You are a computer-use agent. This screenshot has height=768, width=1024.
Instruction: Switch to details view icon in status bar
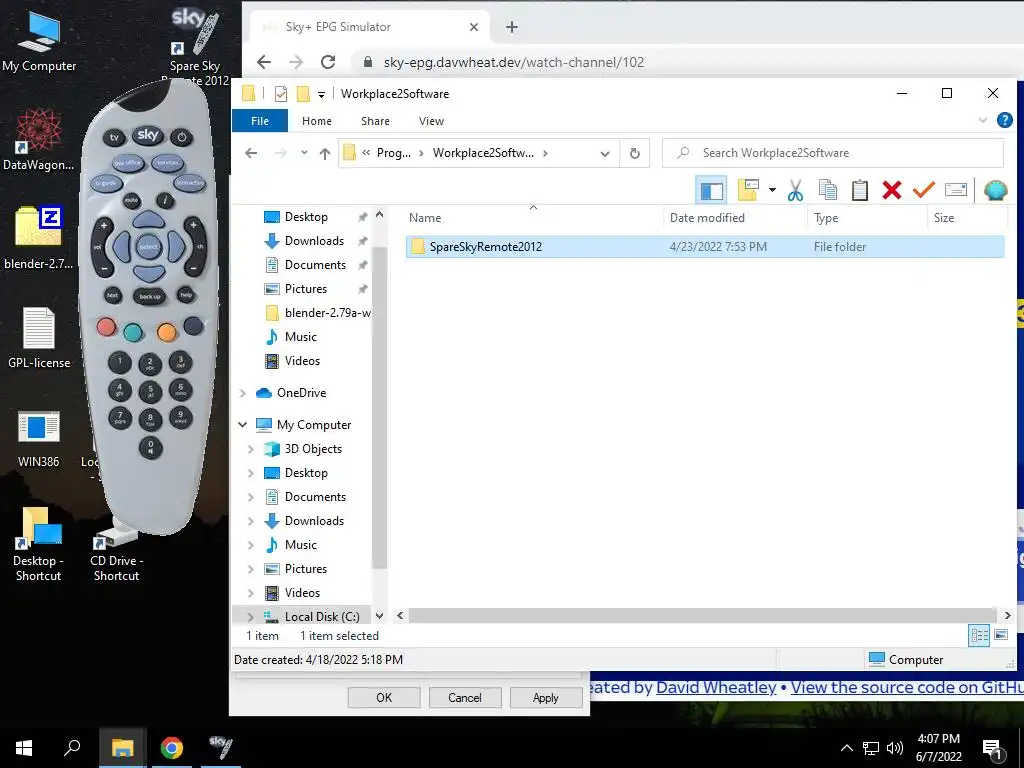pyautogui.click(x=978, y=635)
